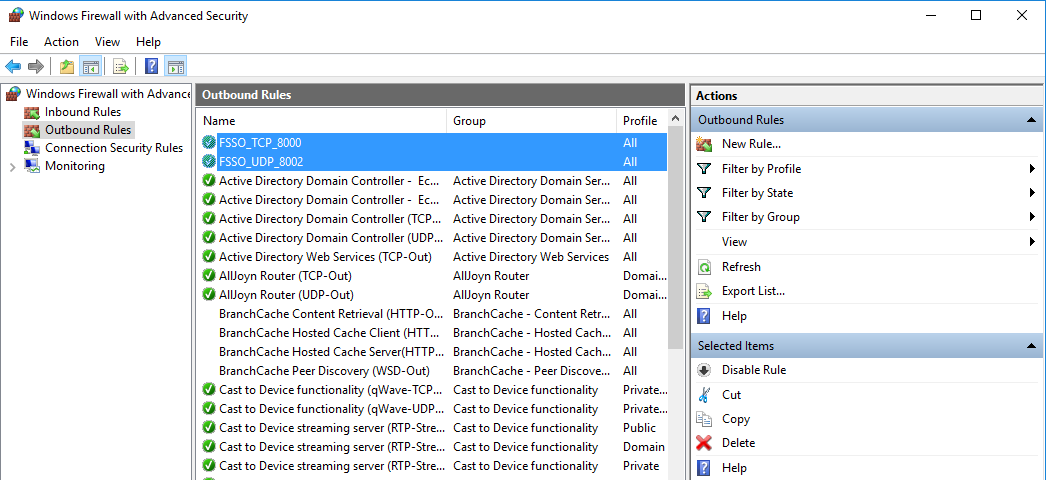Disable Rule for selected items
This screenshot has height=480, width=1046.
(753, 370)
